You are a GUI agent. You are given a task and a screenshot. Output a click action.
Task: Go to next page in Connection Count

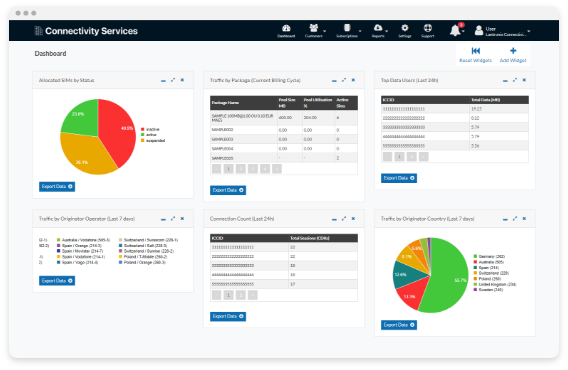pyautogui.click(x=253, y=295)
